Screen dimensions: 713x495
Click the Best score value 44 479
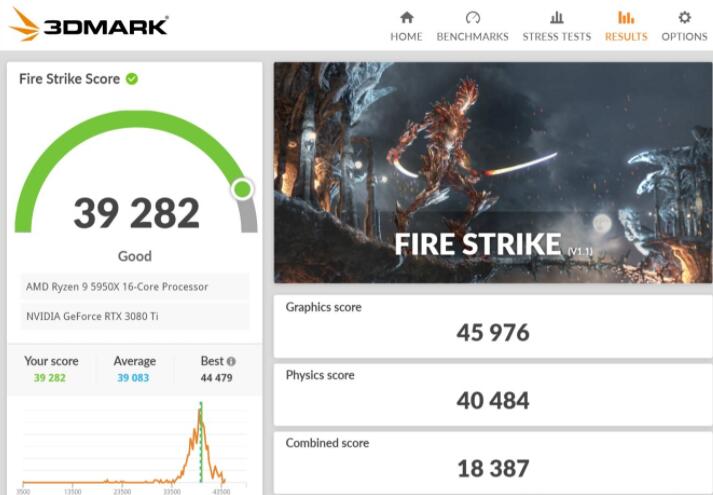click(218, 378)
